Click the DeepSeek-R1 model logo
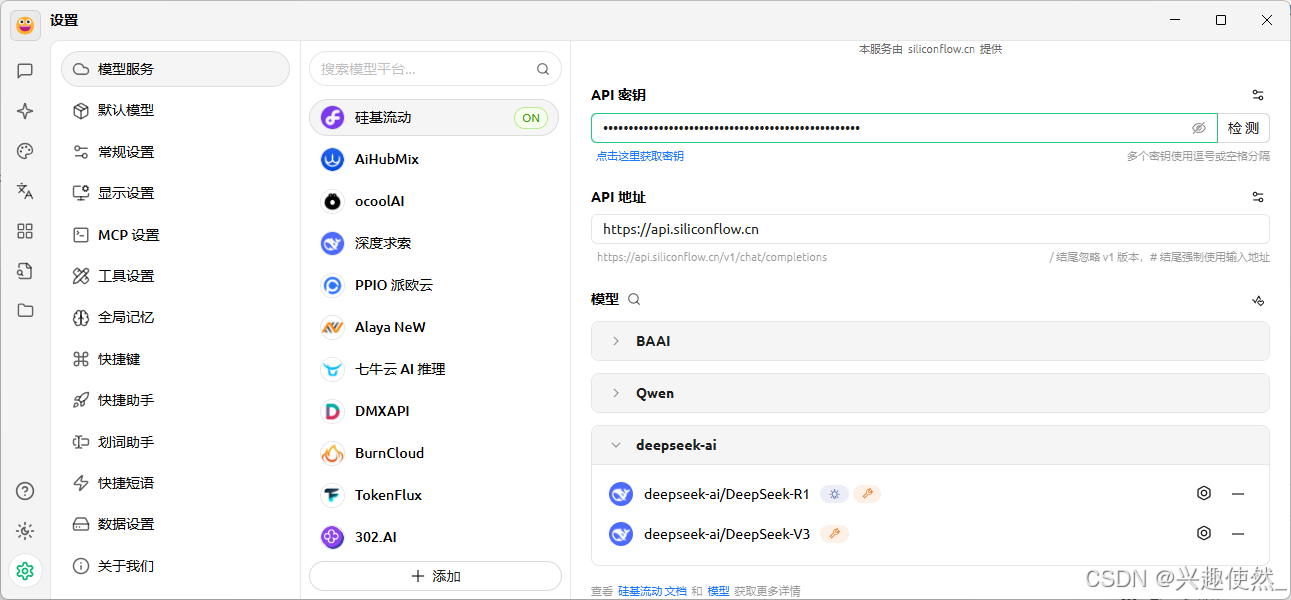The width and height of the screenshot is (1291, 600). [x=621, y=494]
